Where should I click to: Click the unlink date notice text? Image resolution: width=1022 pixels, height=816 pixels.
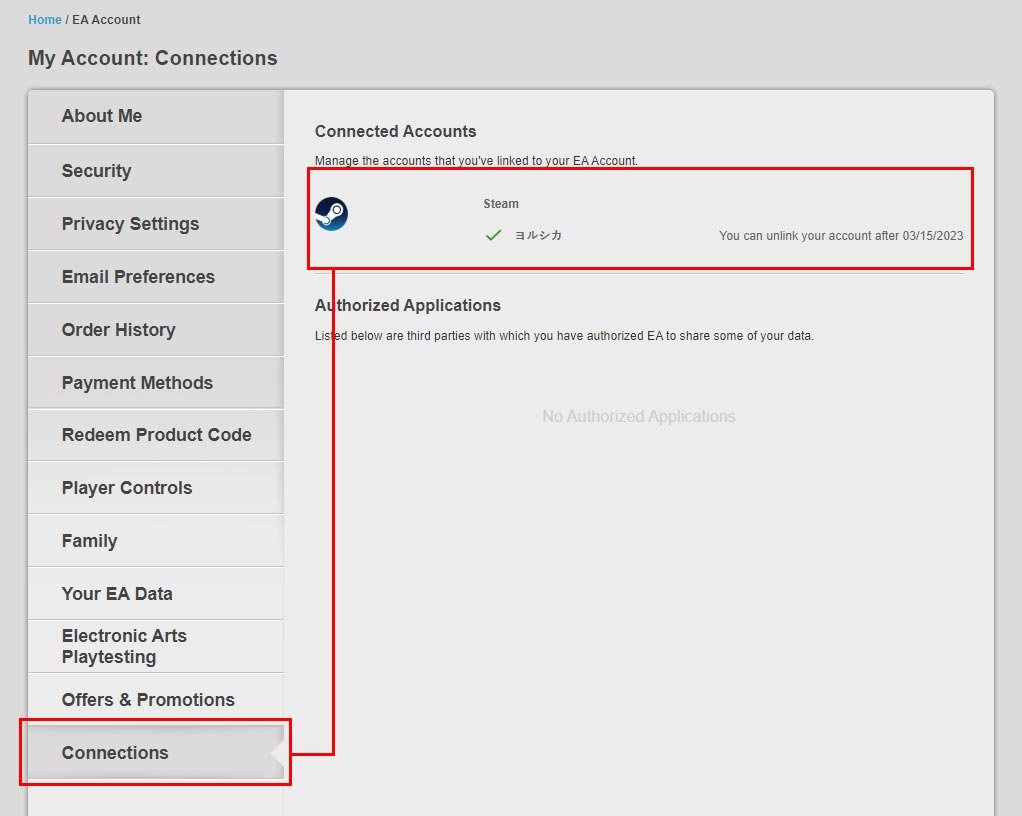click(x=841, y=235)
